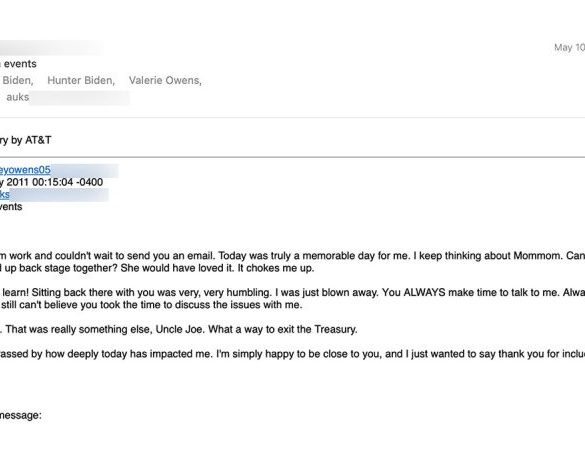
Task: Select the Hunter Biden recipient
Action: tap(81, 80)
